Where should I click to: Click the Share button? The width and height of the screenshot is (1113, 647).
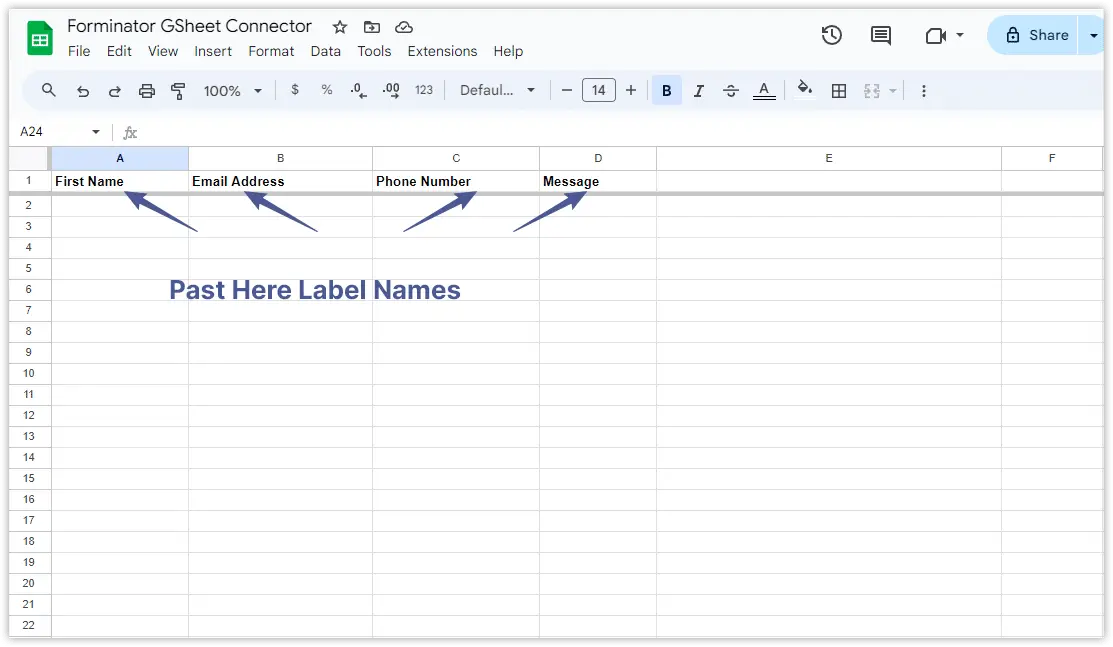[x=1036, y=35]
